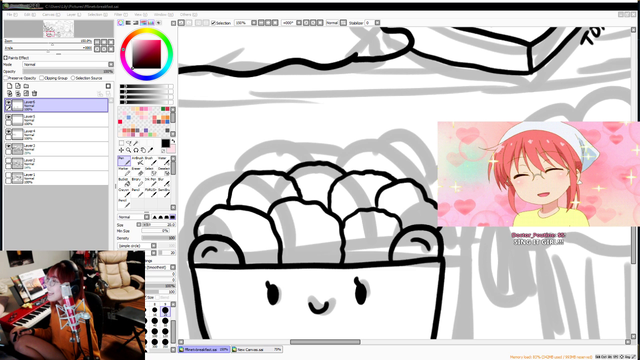Screen dimensions: 640x360
Task: Show Layer2 using its visibility box
Action: coord(9,161)
